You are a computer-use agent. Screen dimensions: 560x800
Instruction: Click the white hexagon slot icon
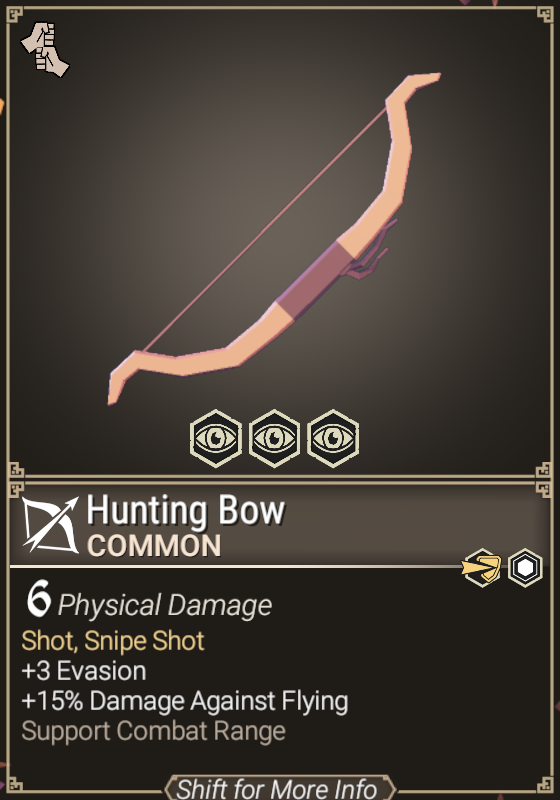(525, 567)
